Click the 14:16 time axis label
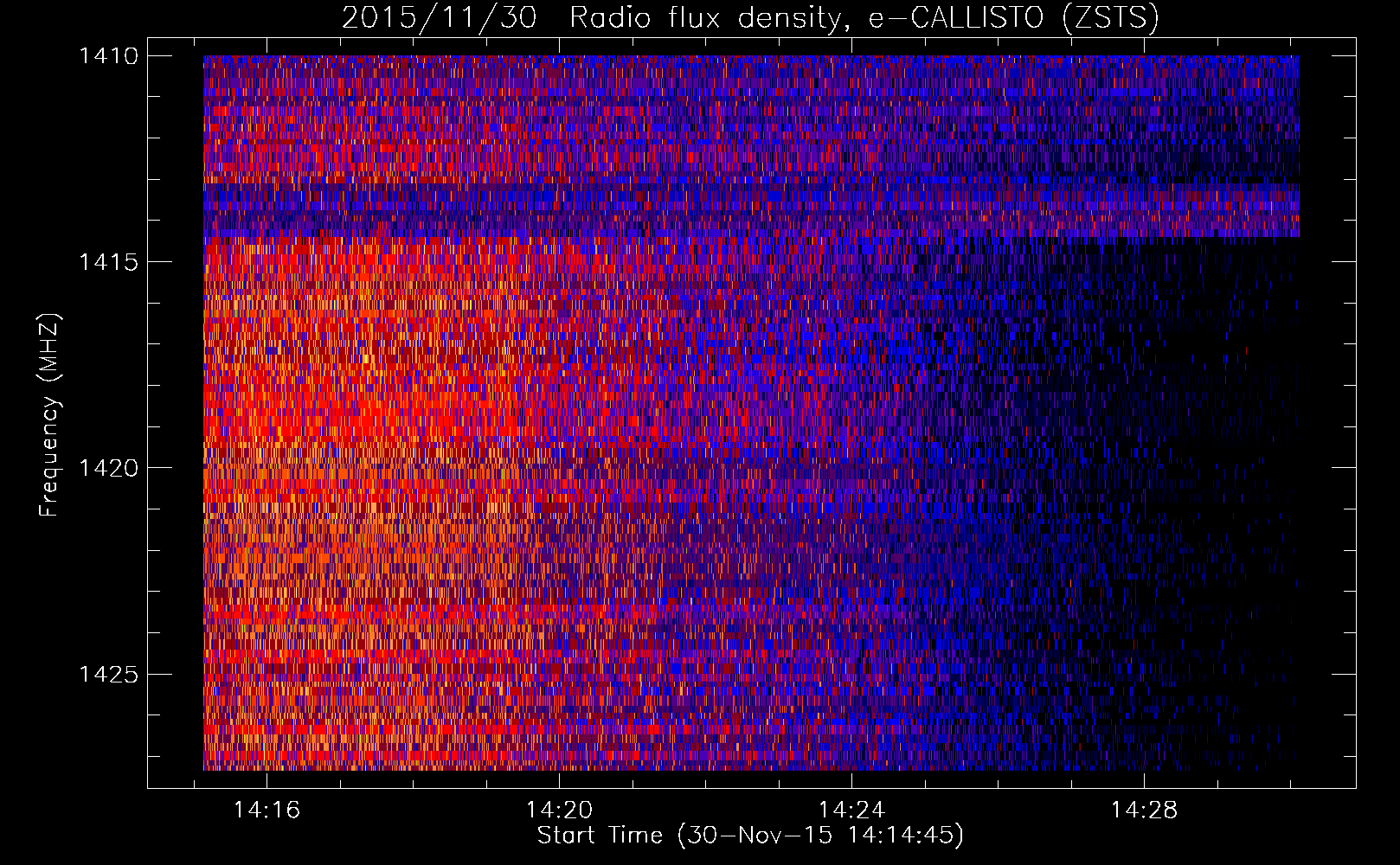Viewport: 1400px width, 865px height. coord(267,811)
